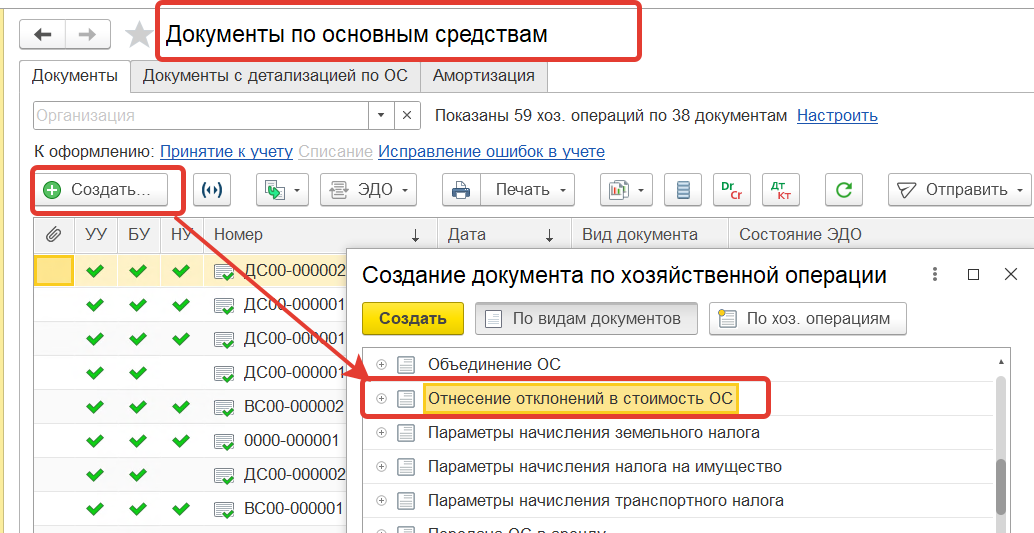Open the Принятие к учету link
The image size is (1034, 533).
pos(226,152)
